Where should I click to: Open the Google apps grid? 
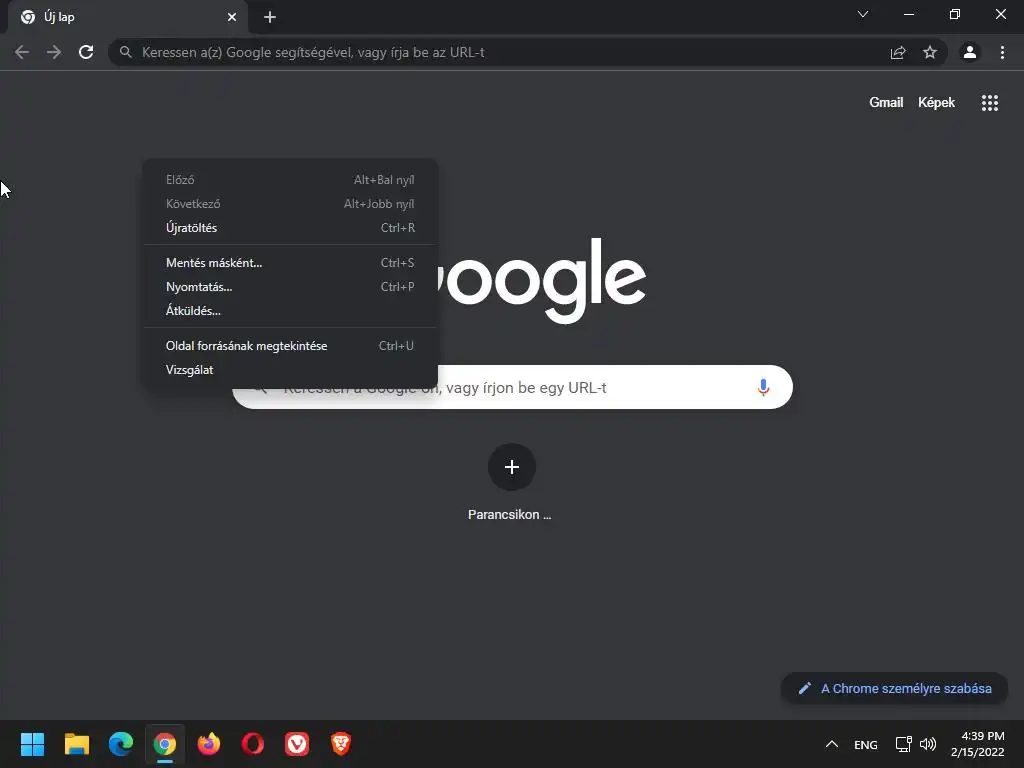click(990, 103)
